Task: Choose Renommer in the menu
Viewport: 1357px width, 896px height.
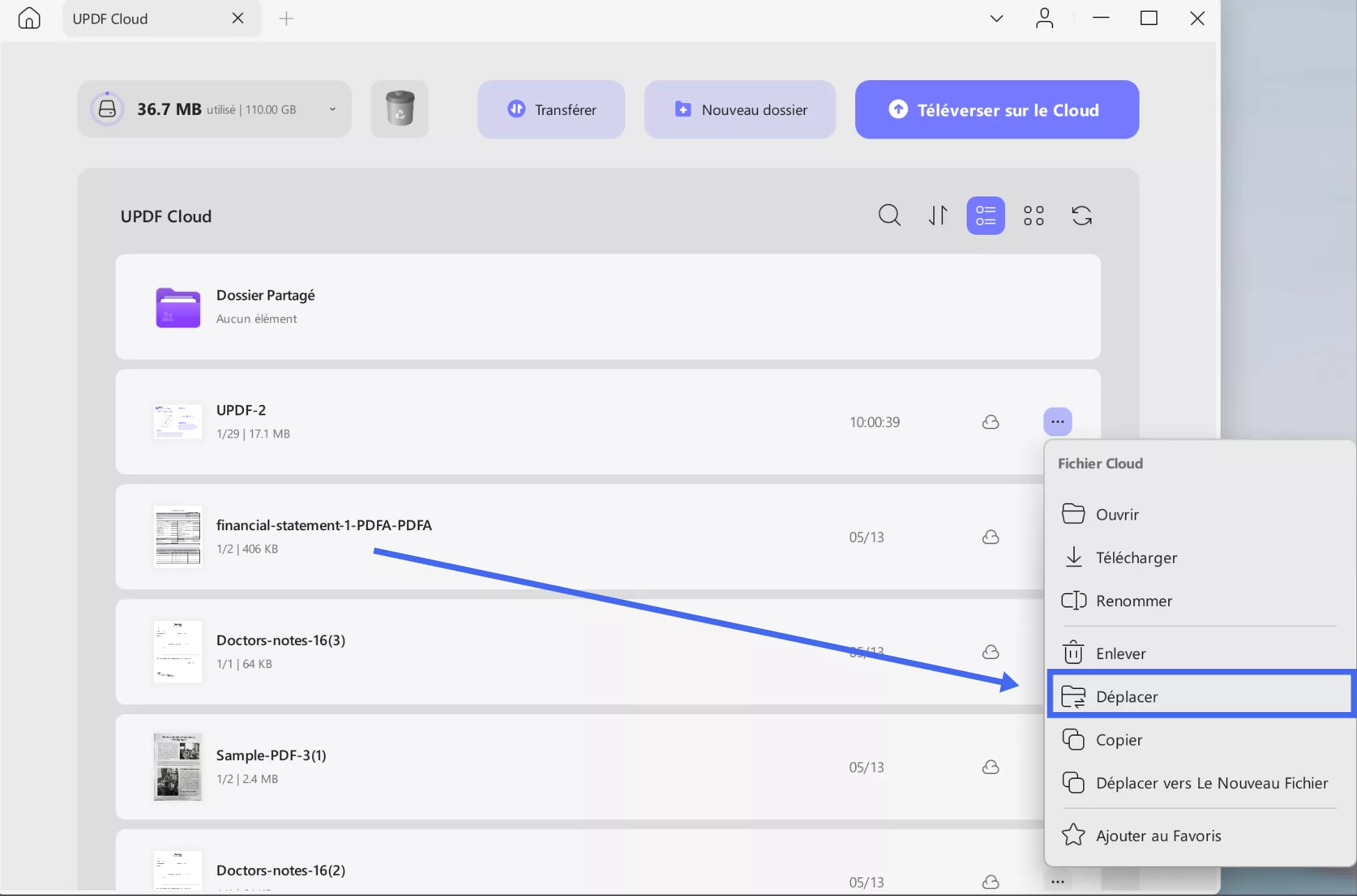Action: coord(1200,601)
